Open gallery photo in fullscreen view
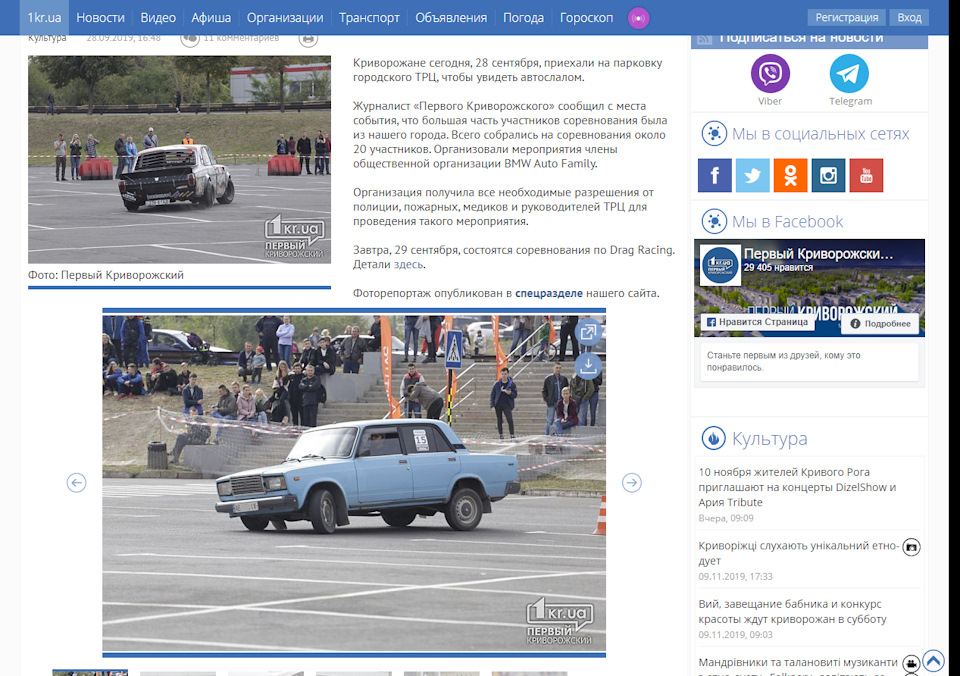Screen dimensions: 960x676 coord(588,332)
